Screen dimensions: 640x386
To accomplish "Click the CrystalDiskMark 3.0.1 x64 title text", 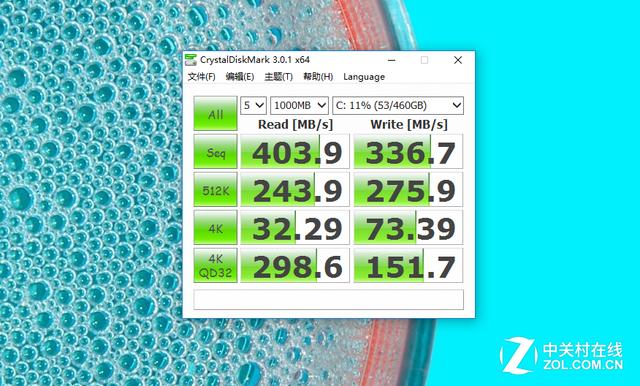I will [x=255, y=60].
